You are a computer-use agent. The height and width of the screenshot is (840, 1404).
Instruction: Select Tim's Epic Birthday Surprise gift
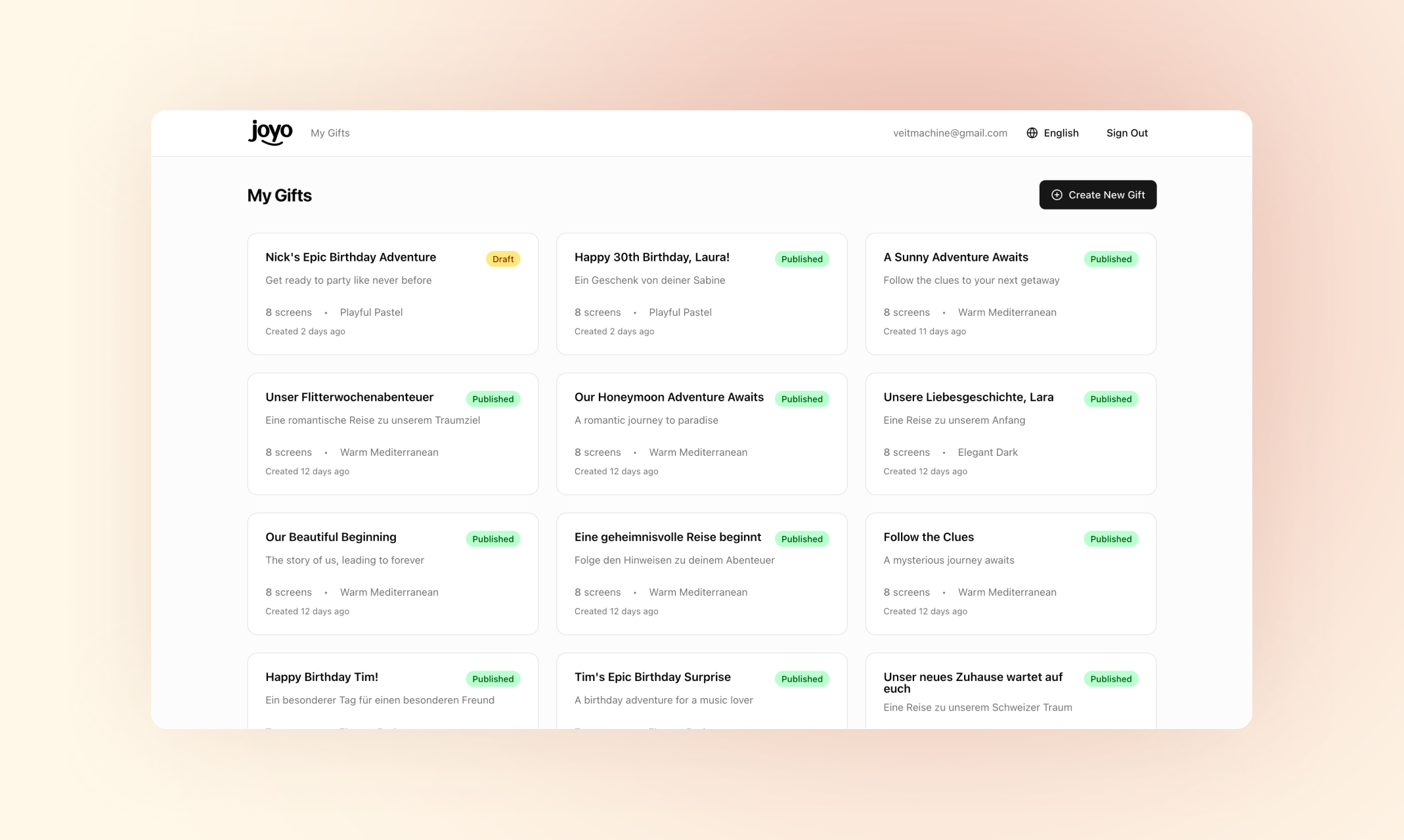[652, 677]
